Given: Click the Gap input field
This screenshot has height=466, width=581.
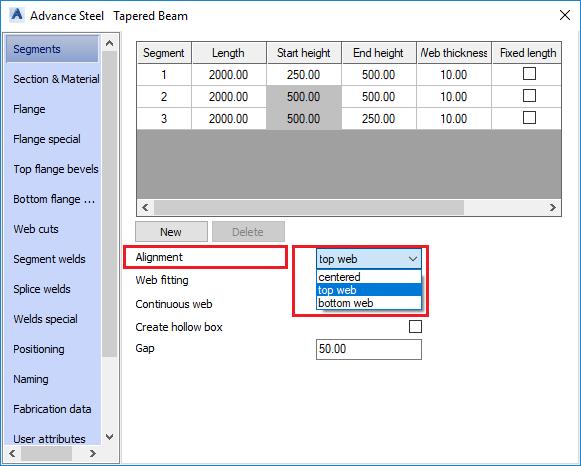Looking at the screenshot, I should point(369,349).
